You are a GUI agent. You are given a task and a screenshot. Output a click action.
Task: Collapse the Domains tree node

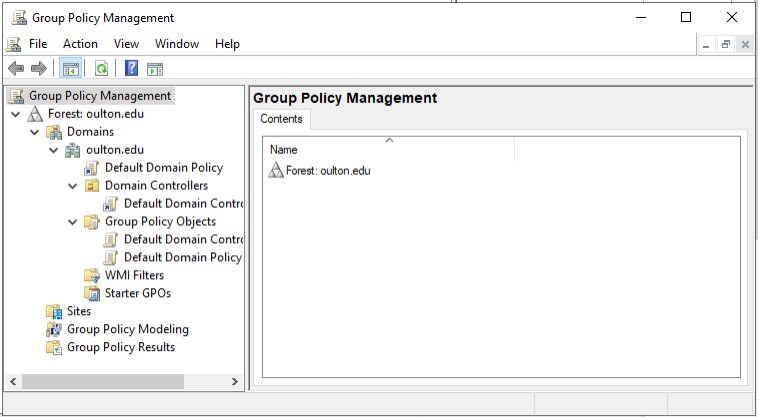34,132
